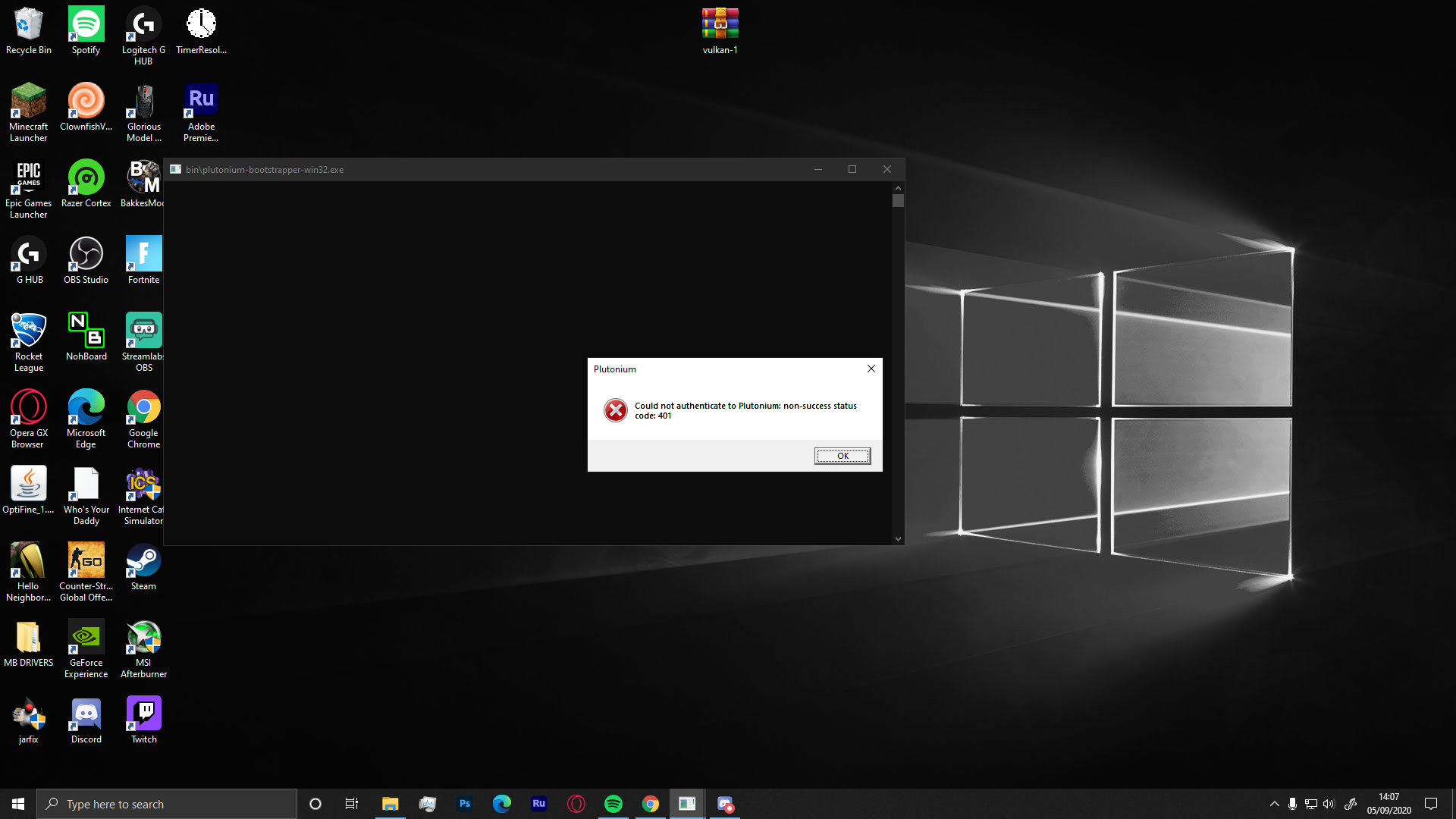Click the console scrollbar up arrow

[898, 187]
